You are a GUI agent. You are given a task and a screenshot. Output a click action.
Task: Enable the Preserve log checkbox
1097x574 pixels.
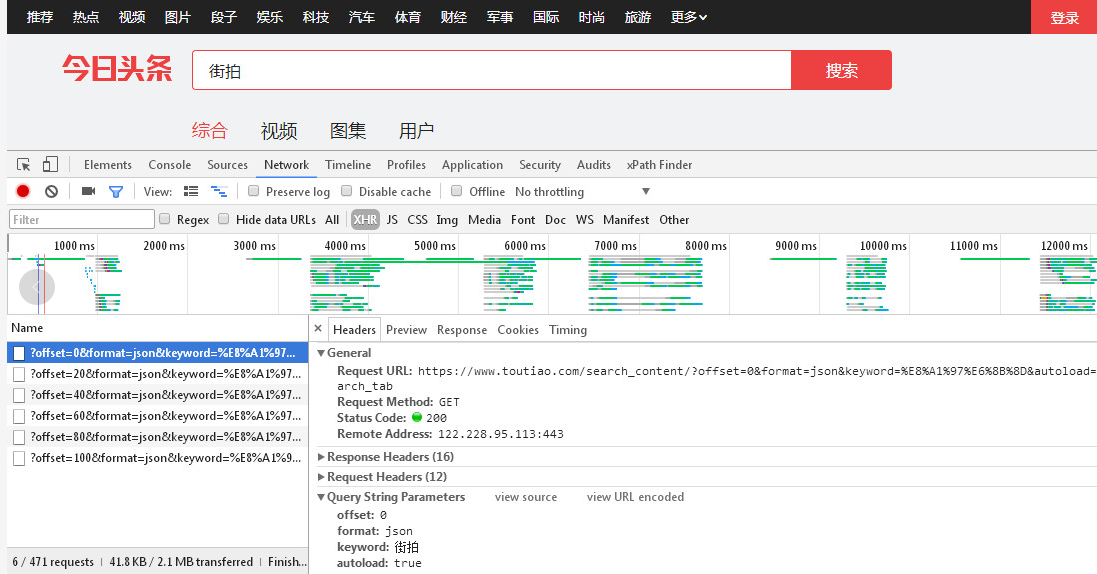[x=253, y=190]
